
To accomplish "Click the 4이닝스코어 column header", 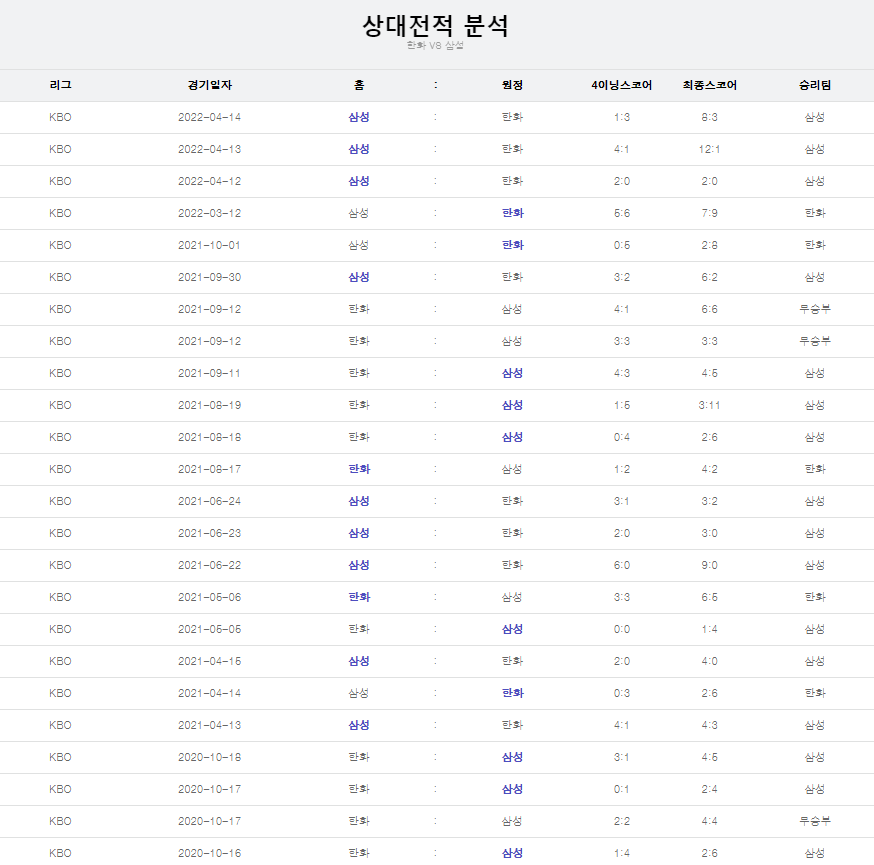I will click(621, 85).
